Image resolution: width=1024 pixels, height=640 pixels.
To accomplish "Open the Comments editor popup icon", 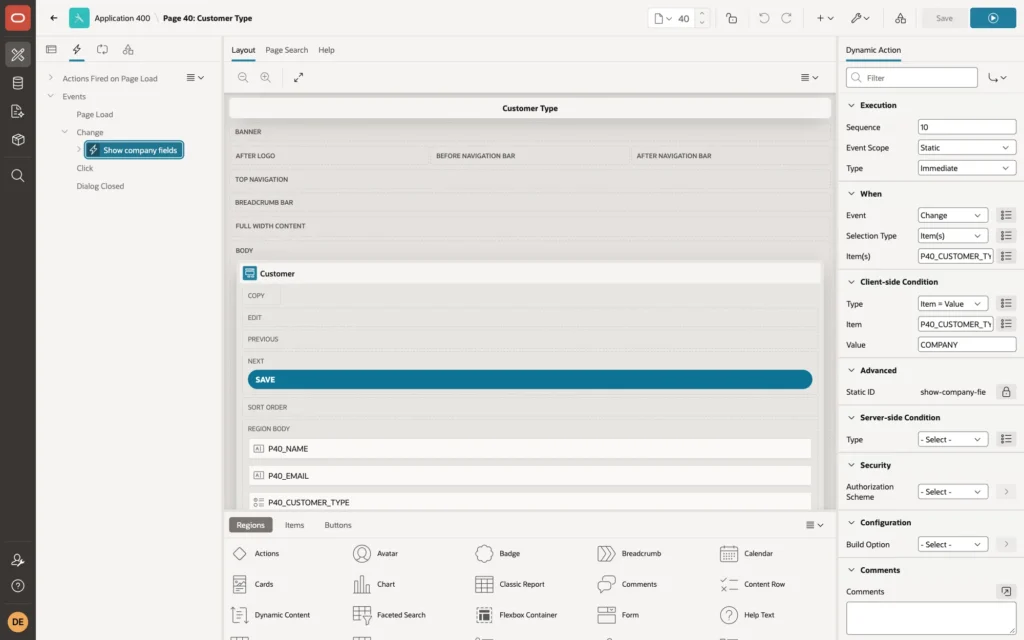I will (x=1006, y=592).
